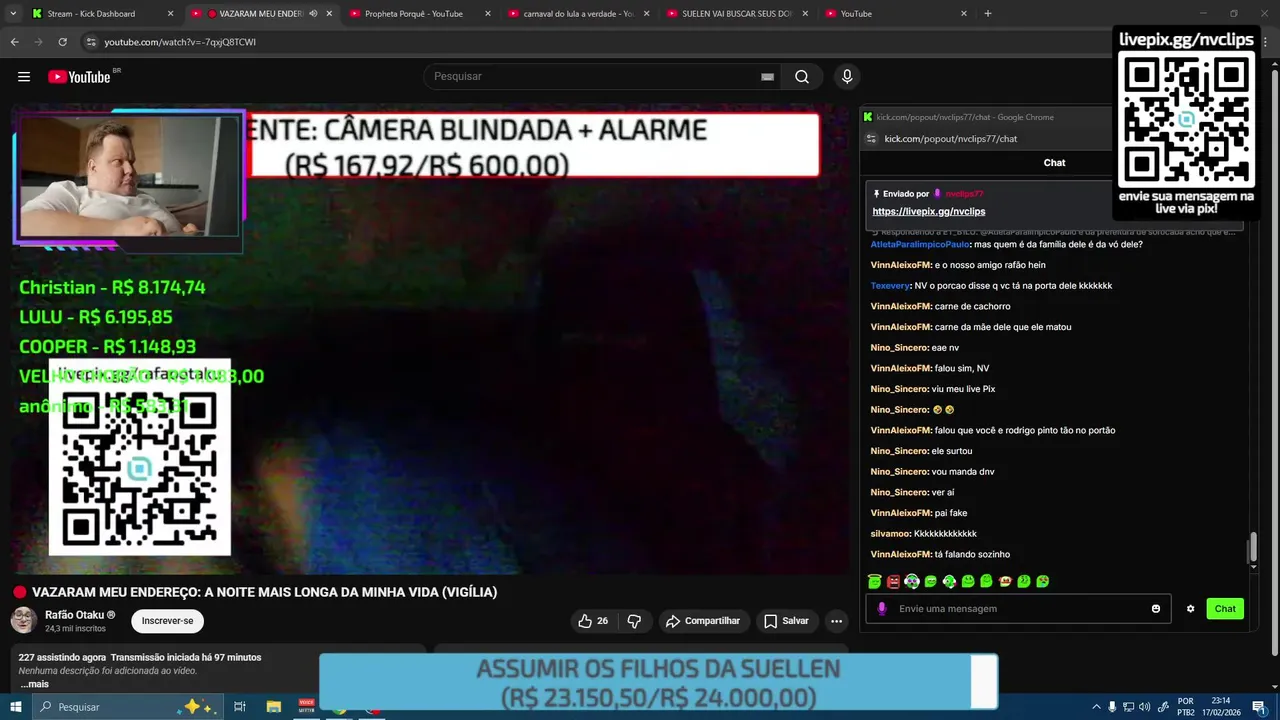Start voice search with microphone icon
Screen dimensions: 1280x720
click(x=847, y=77)
